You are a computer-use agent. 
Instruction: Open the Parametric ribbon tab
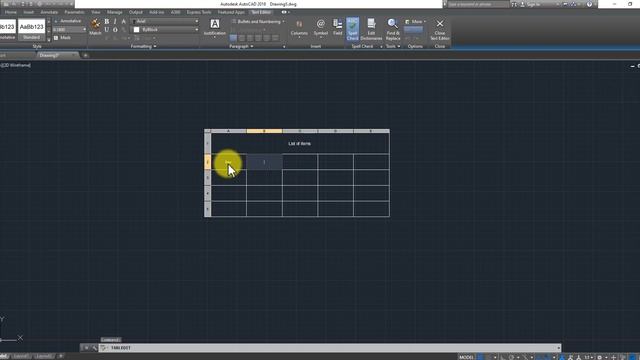tap(74, 12)
